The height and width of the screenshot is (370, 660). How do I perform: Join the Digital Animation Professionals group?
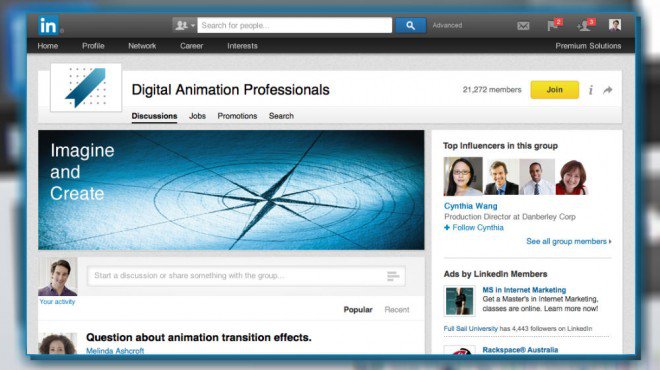[x=554, y=90]
